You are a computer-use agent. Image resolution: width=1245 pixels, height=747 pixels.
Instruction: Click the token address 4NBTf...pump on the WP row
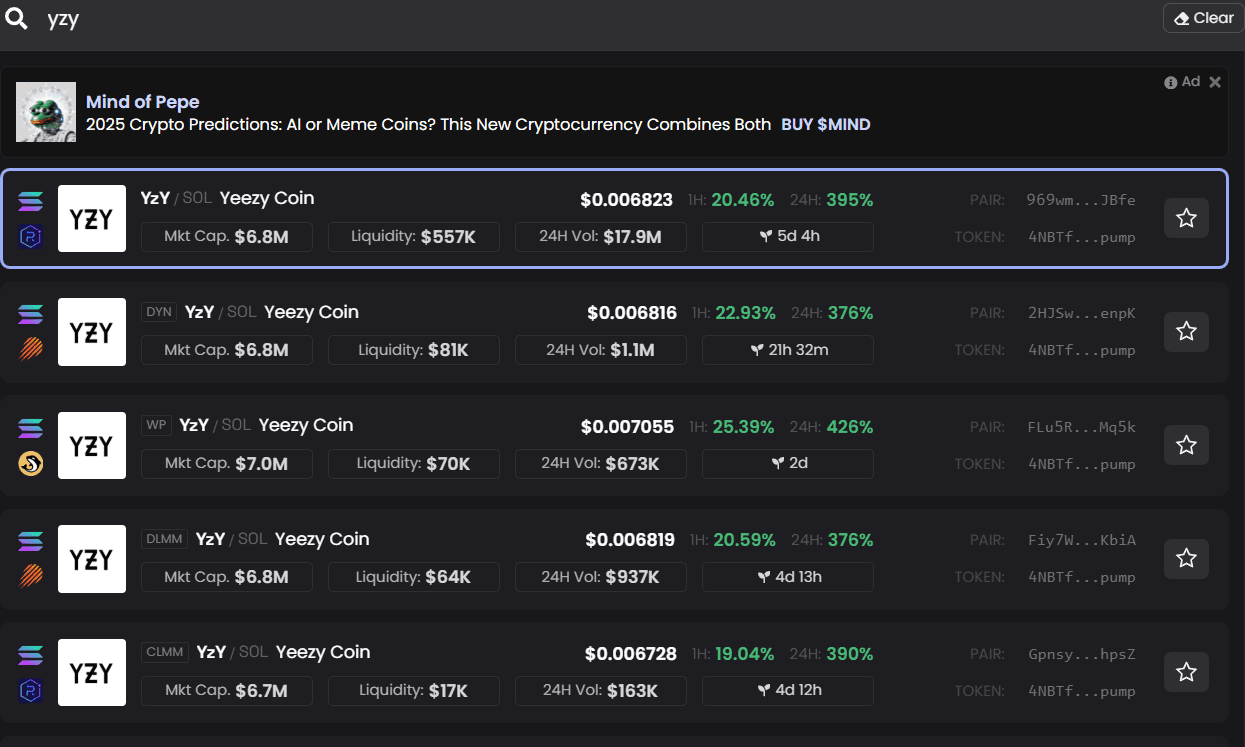pyautogui.click(x=1084, y=464)
